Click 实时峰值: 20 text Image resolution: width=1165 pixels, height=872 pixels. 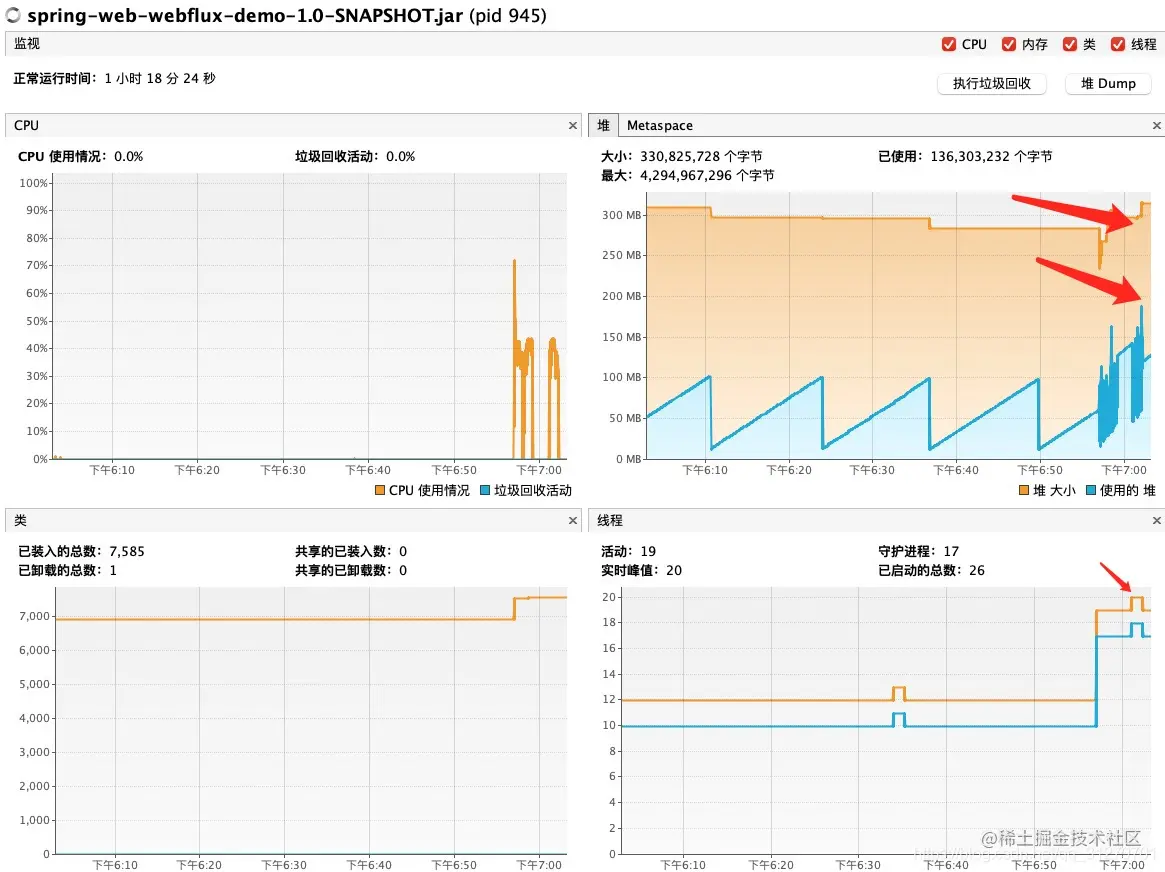641,570
